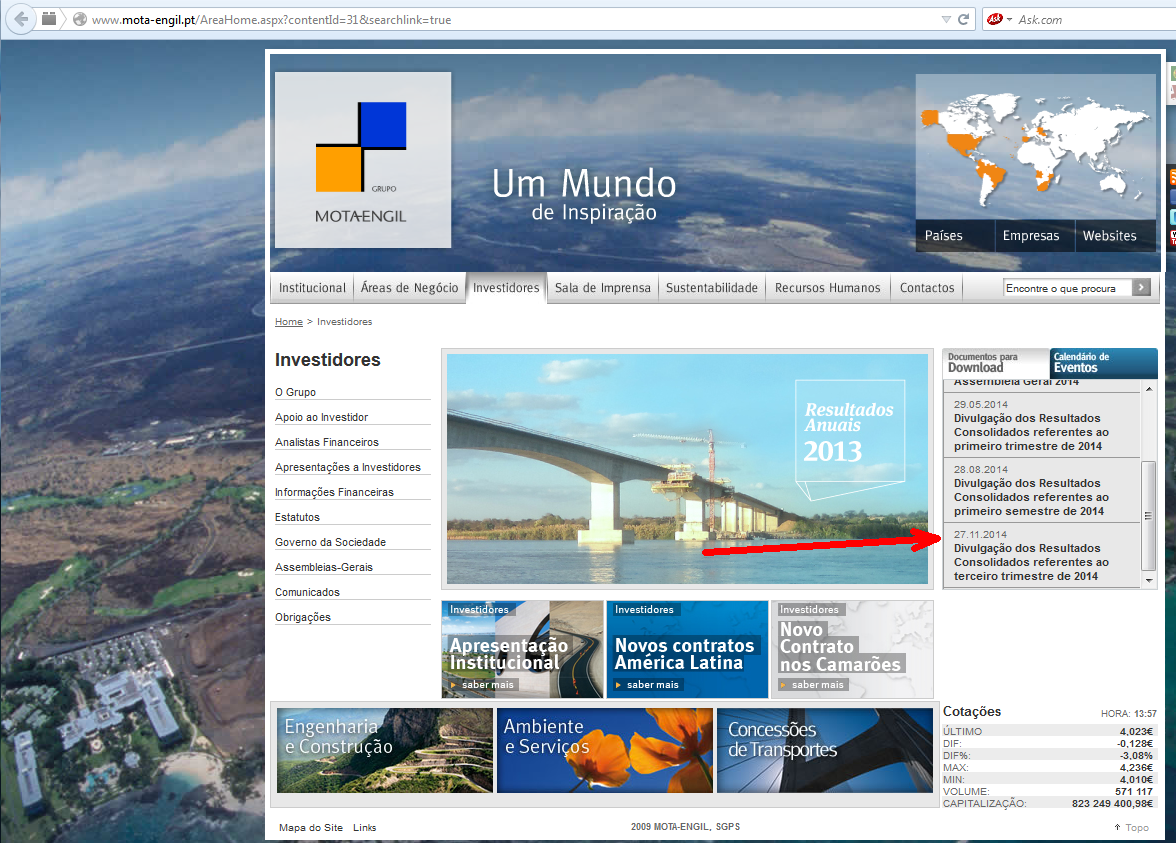Screen dimensions: 1176x843
Task: Click the 'Encontre o que procura' search box
Action: 1067,288
